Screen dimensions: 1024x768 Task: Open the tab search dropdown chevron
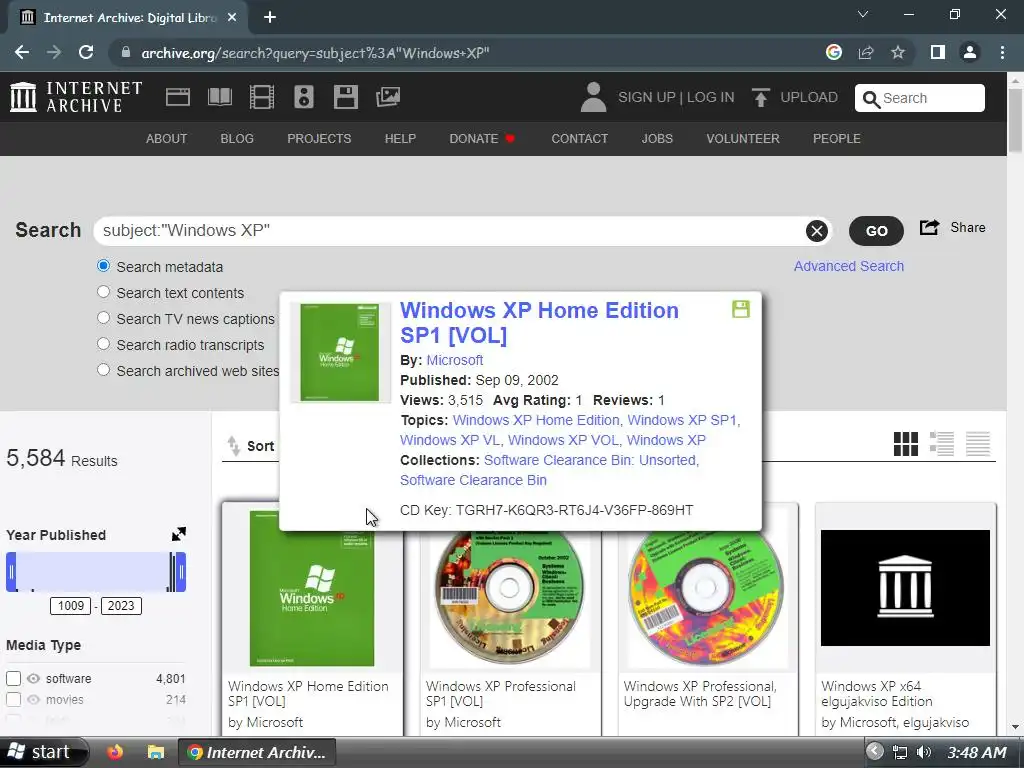tap(863, 14)
